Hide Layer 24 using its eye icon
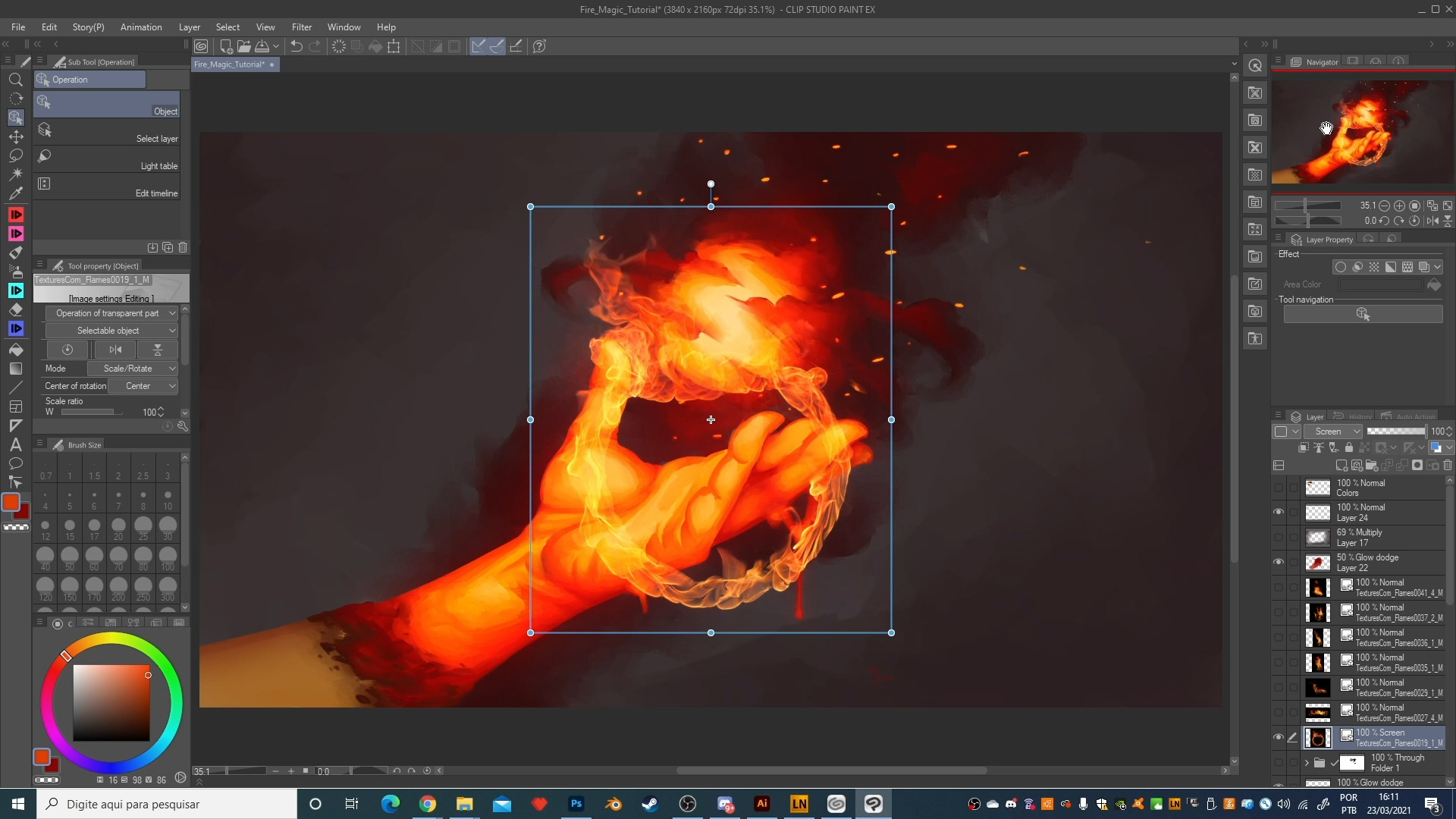The height and width of the screenshot is (819, 1456). click(1279, 512)
